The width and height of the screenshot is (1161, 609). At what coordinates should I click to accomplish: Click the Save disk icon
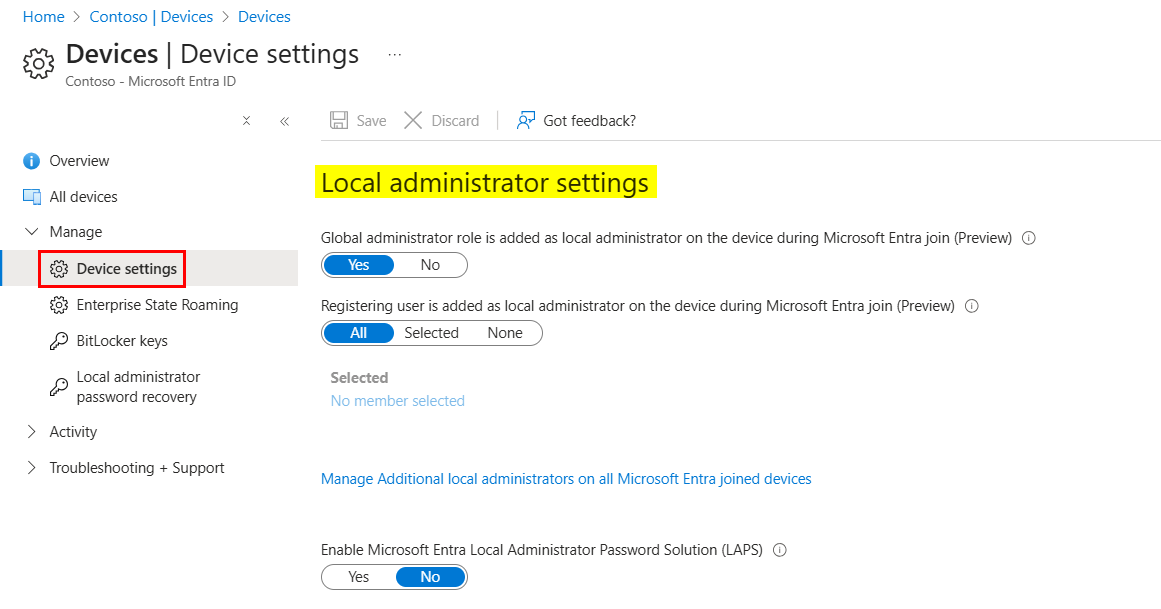tap(339, 121)
